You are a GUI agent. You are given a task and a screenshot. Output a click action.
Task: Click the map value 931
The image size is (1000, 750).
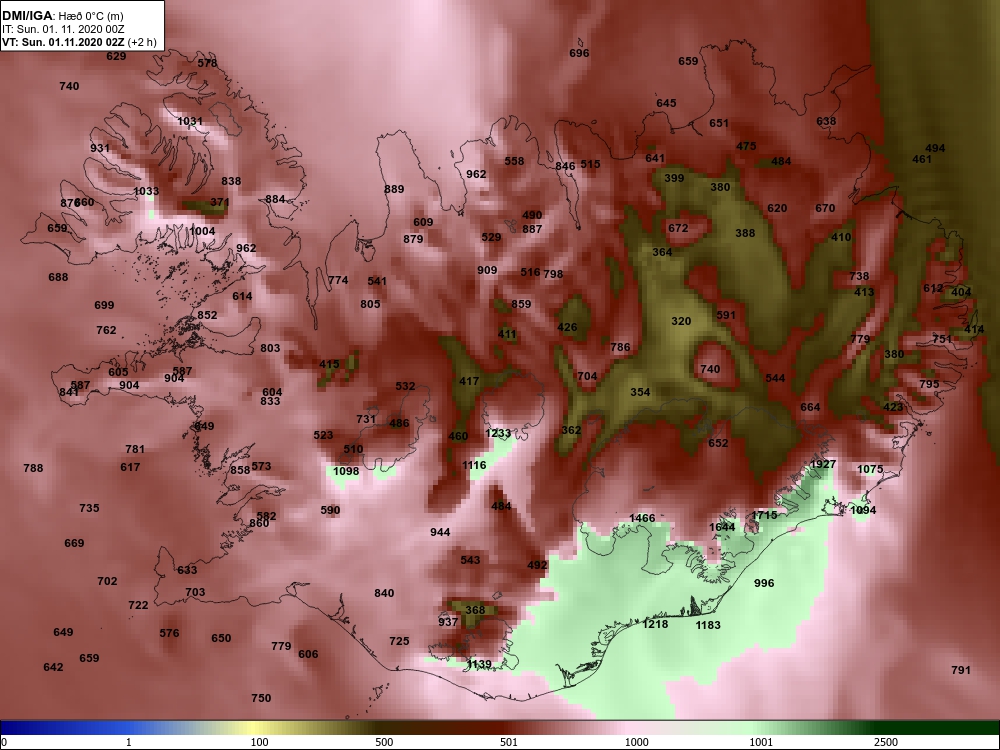(100, 148)
